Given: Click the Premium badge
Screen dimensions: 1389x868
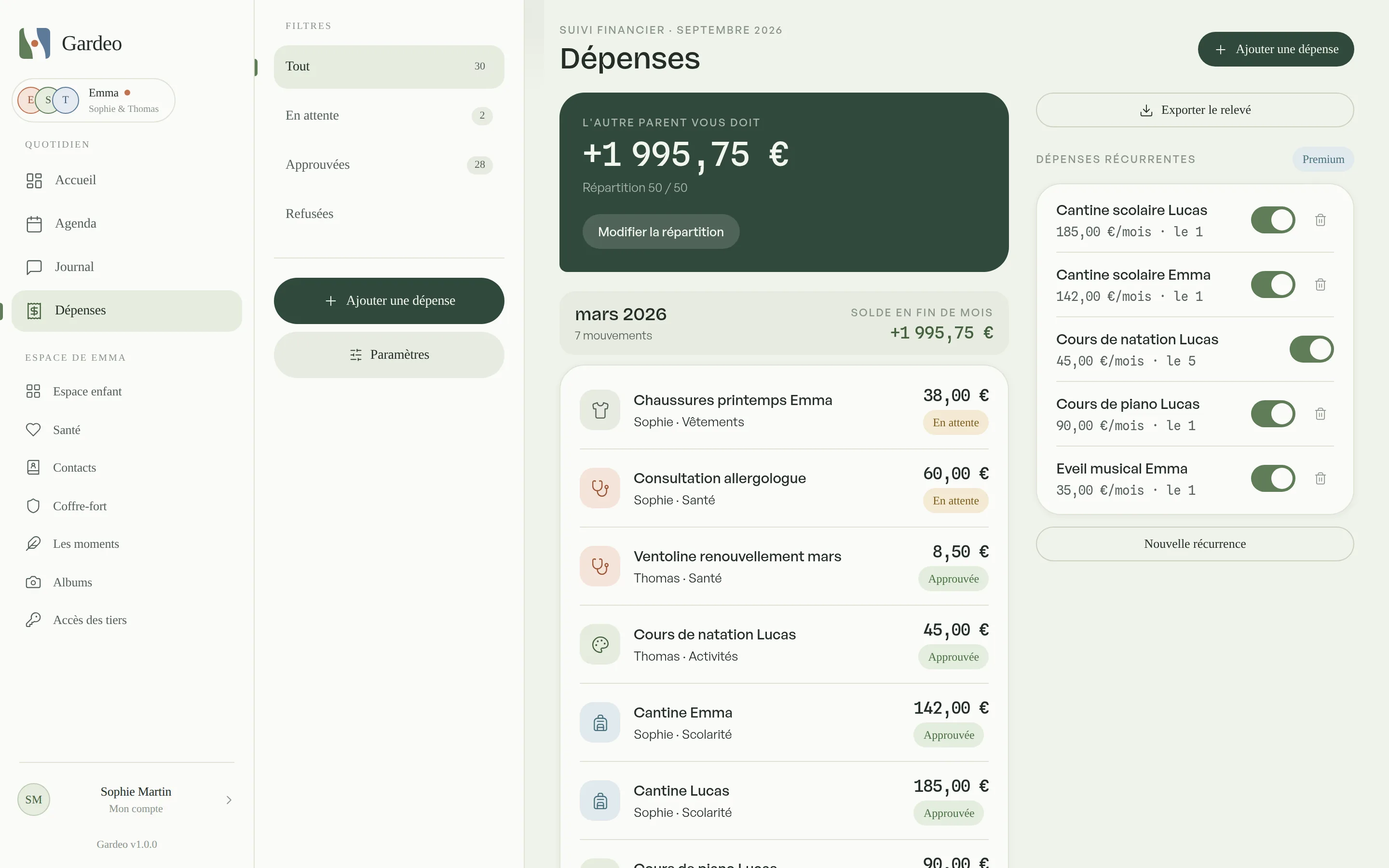Looking at the screenshot, I should [1323, 160].
